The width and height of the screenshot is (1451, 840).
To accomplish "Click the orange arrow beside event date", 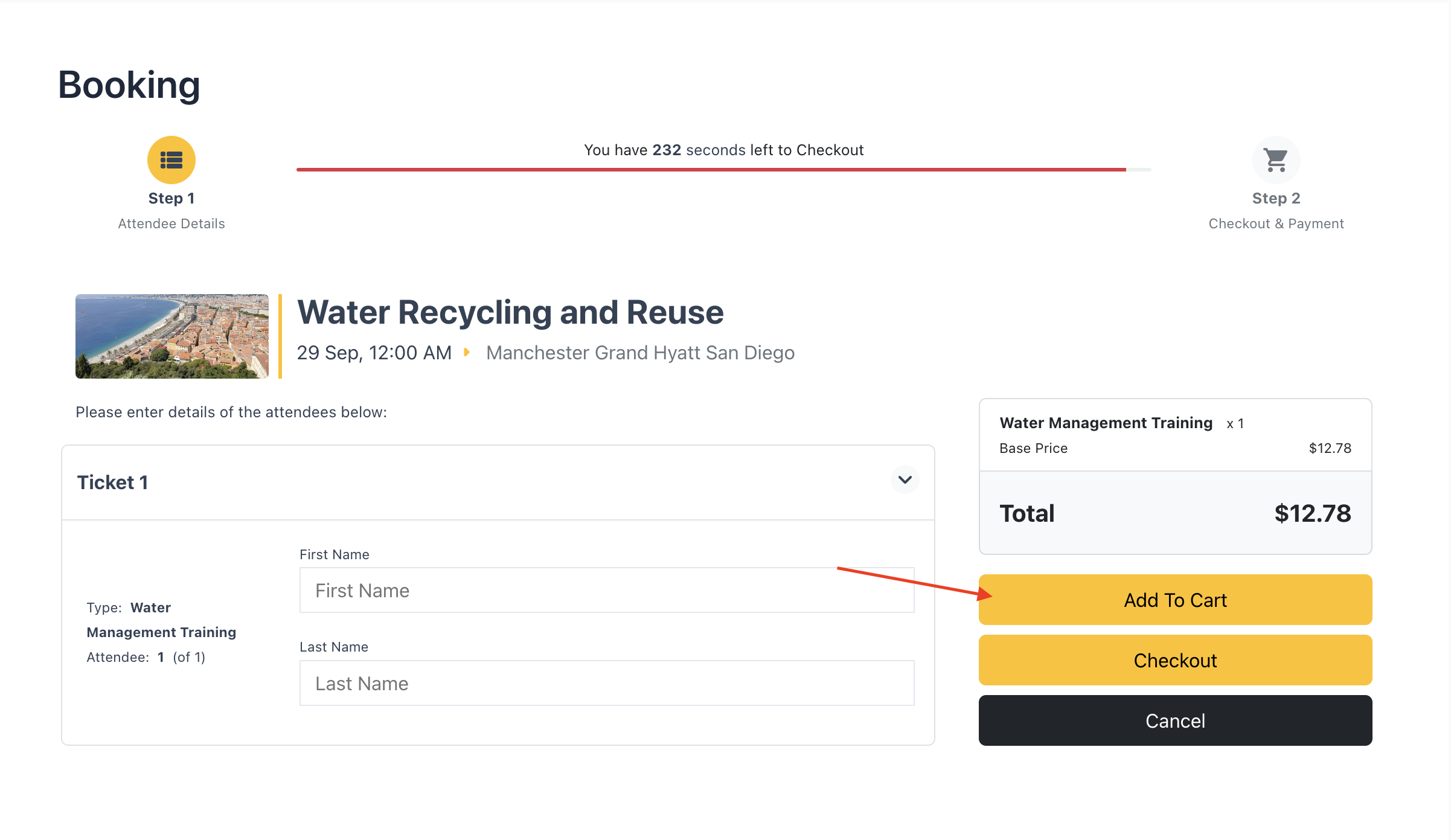I will (x=466, y=352).
